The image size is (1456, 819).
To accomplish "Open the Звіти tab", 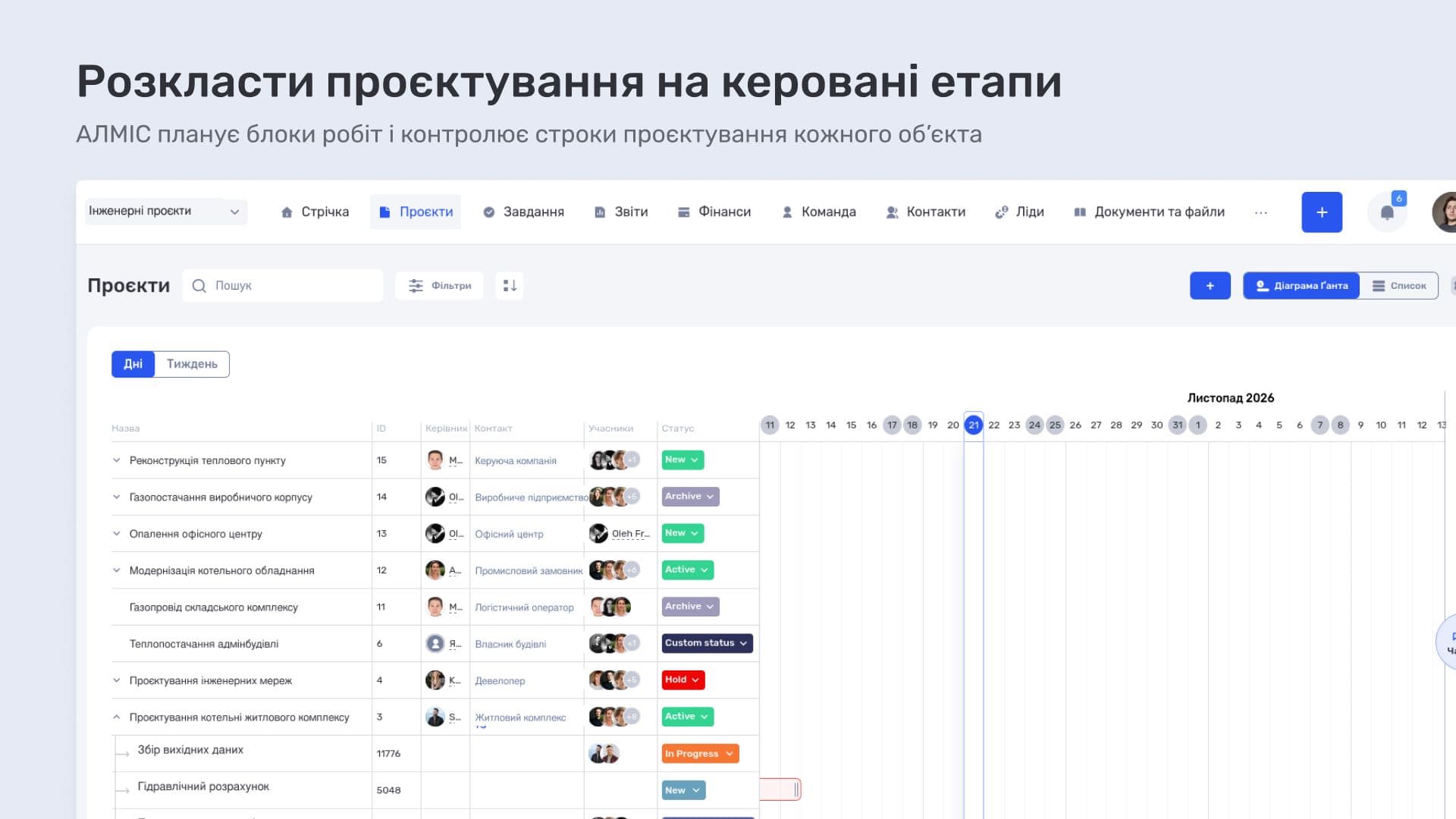I will pyautogui.click(x=621, y=212).
